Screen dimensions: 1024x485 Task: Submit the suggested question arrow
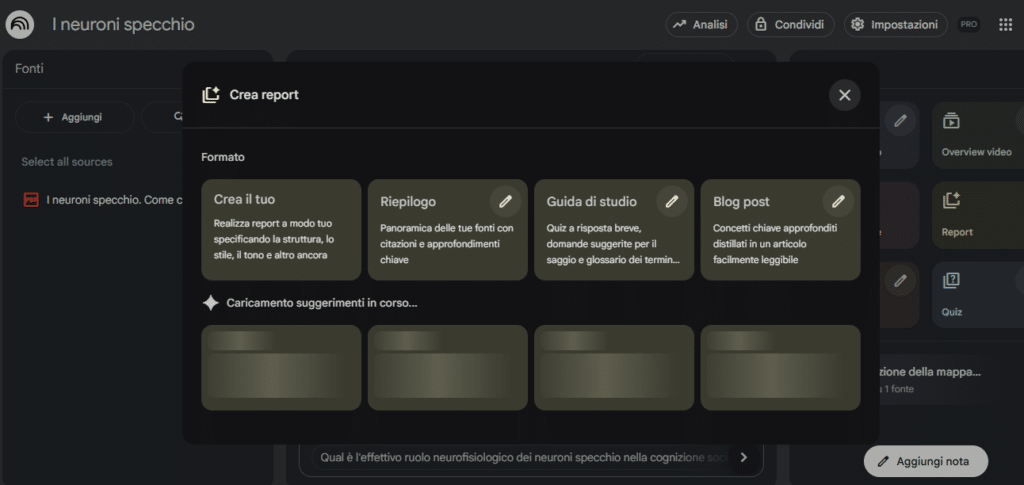tap(743, 457)
